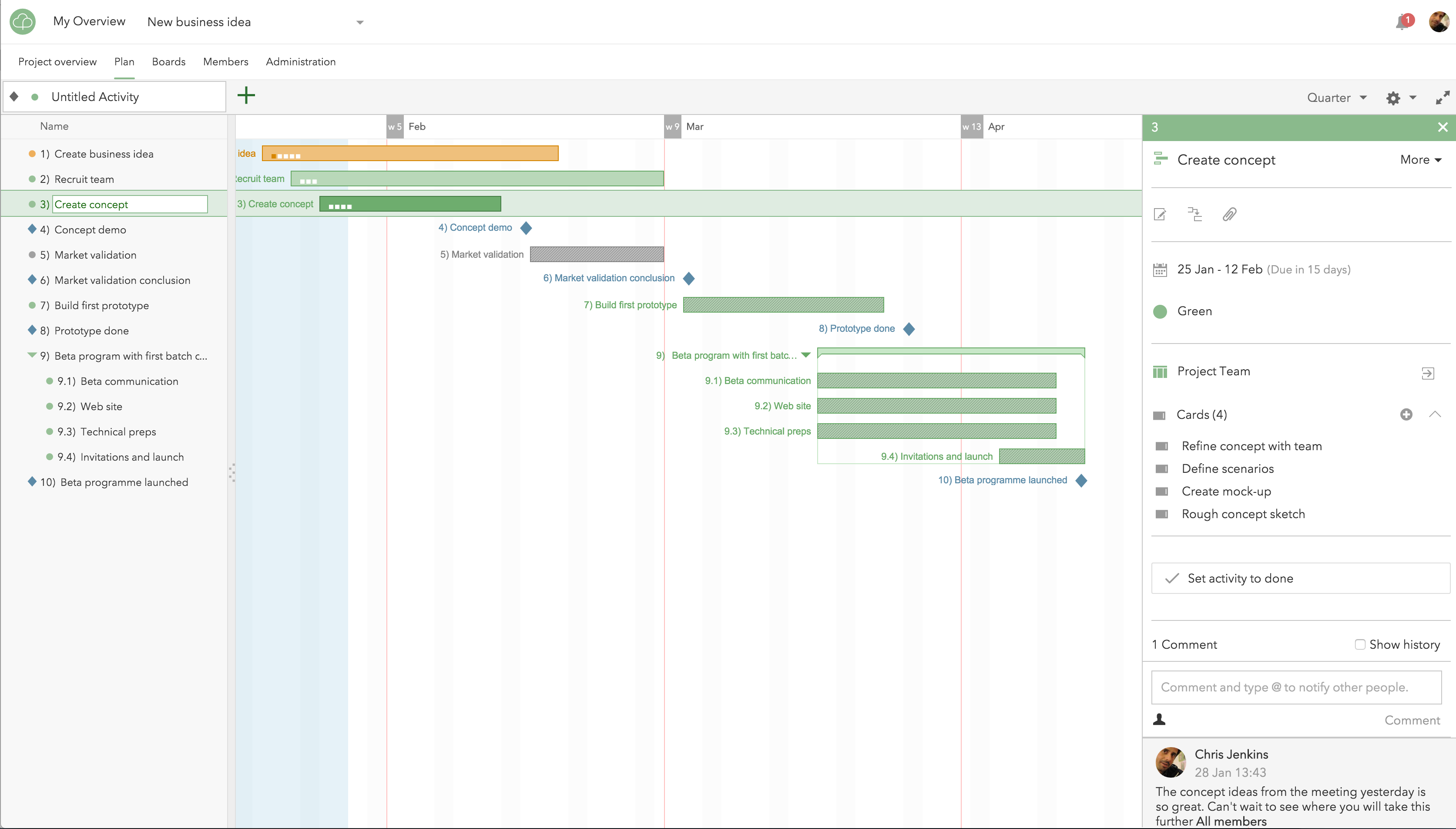This screenshot has height=829, width=1456.
Task: Click the Green status color swatch
Action: (x=1160, y=311)
